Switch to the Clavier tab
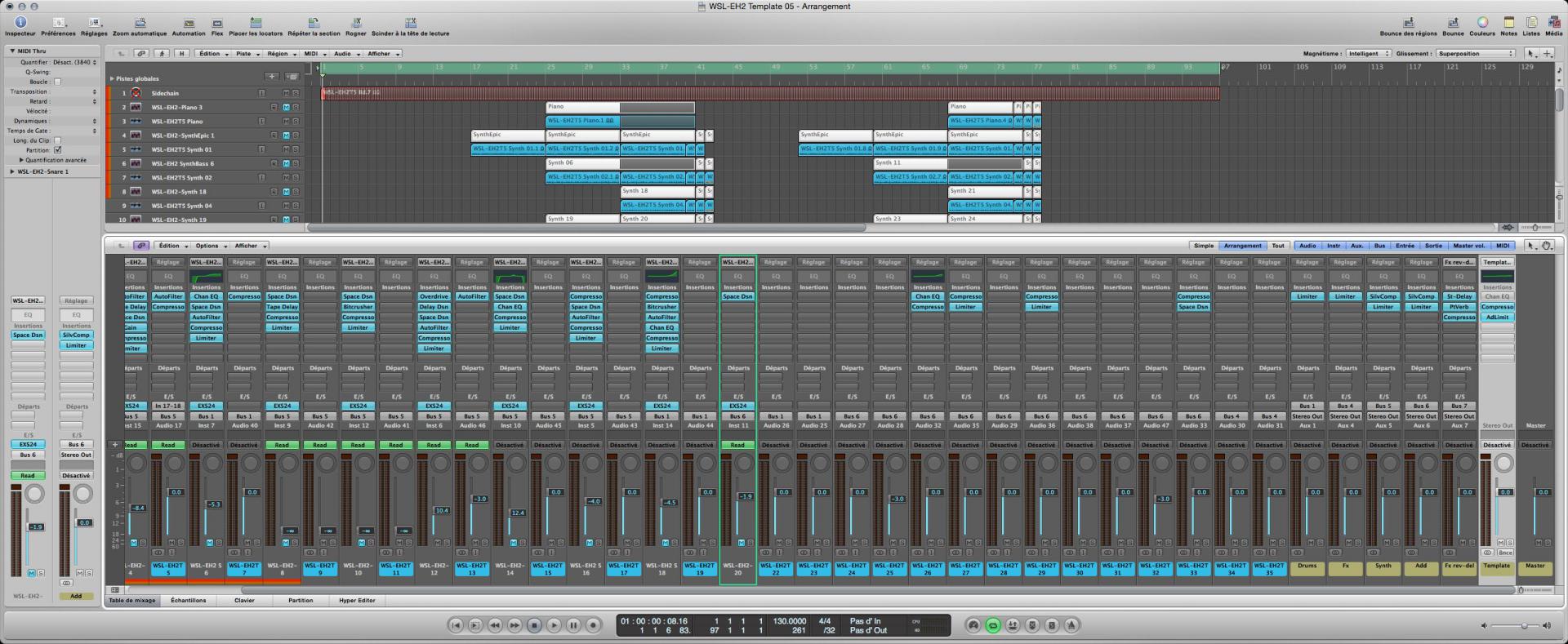Image resolution: width=1568 pixels, height=644 pixels. (x=244, y=600)
